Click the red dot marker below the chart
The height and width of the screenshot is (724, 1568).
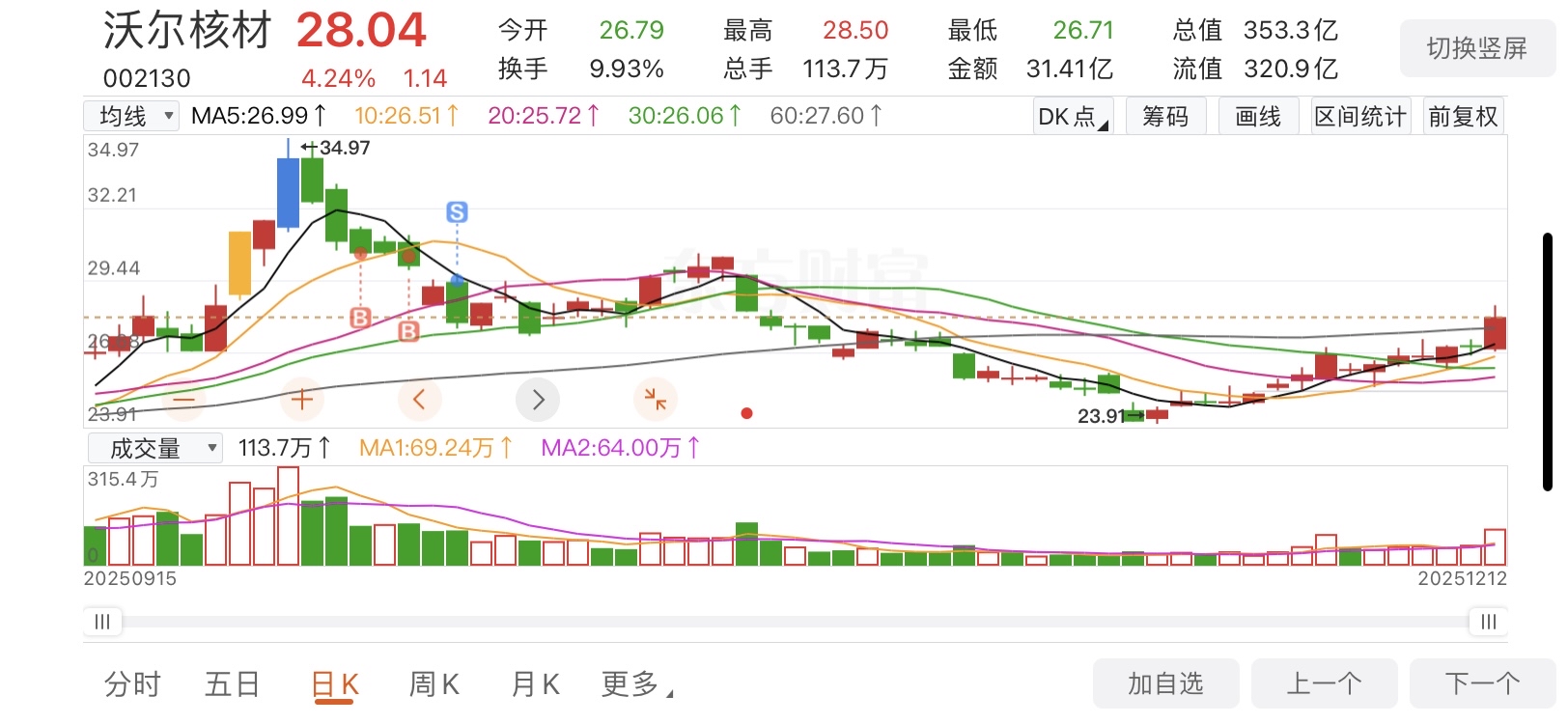tap(746, 413)
